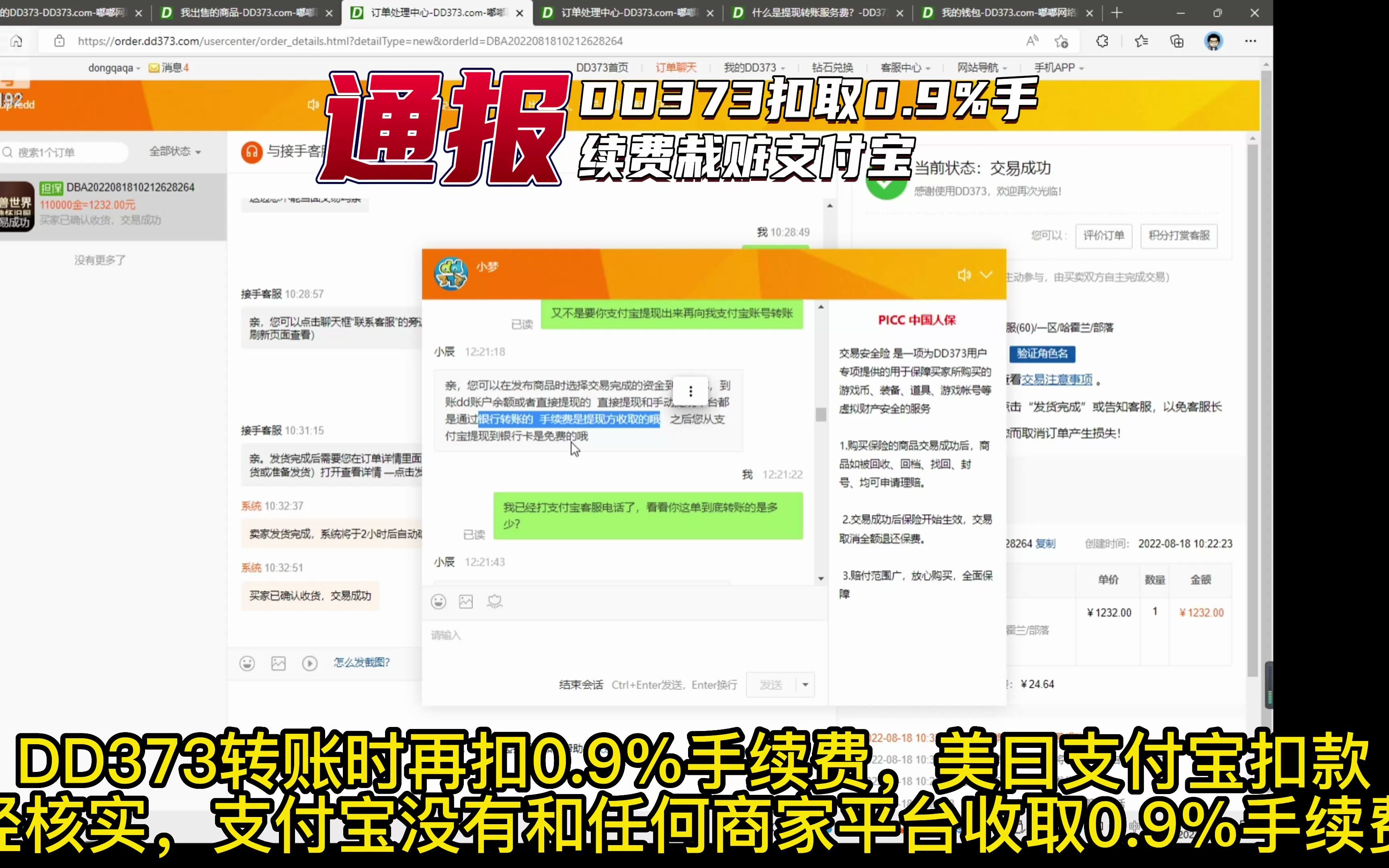Click the headset customer service icon
1389x868 pixels.
(252, 152)
